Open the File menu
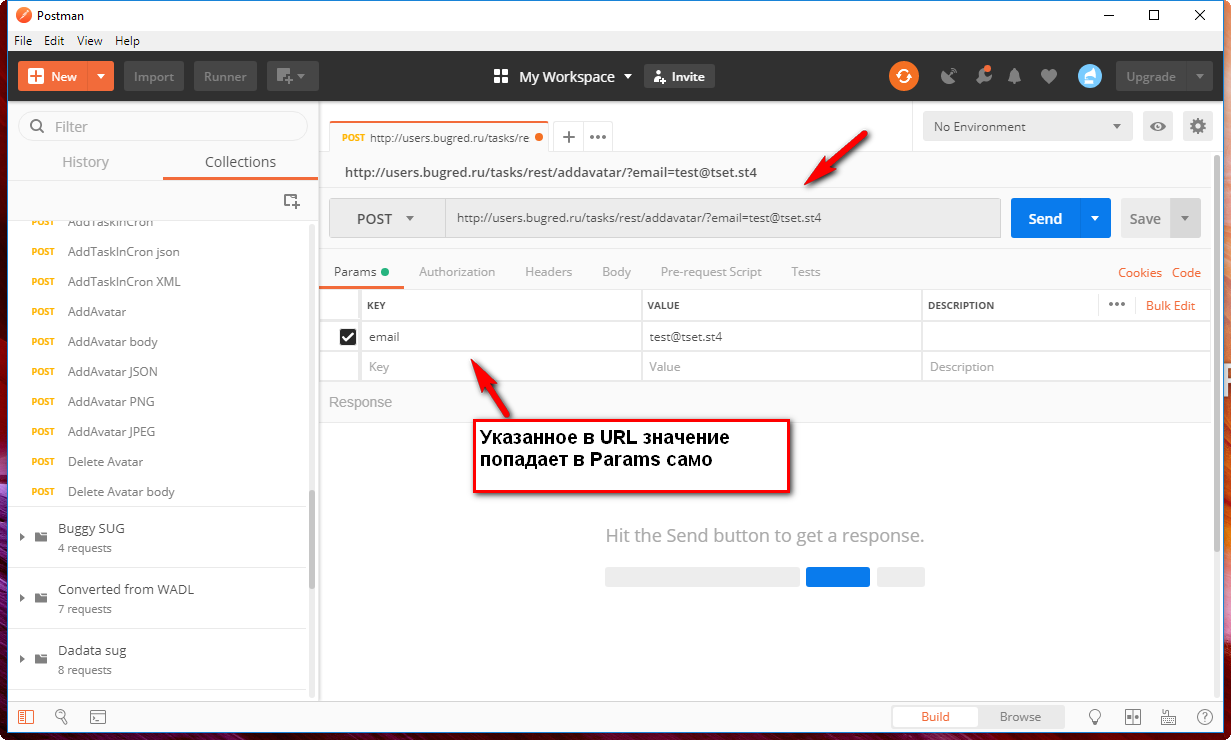The width and height of the screenshot is (1231, 740). 23,41
